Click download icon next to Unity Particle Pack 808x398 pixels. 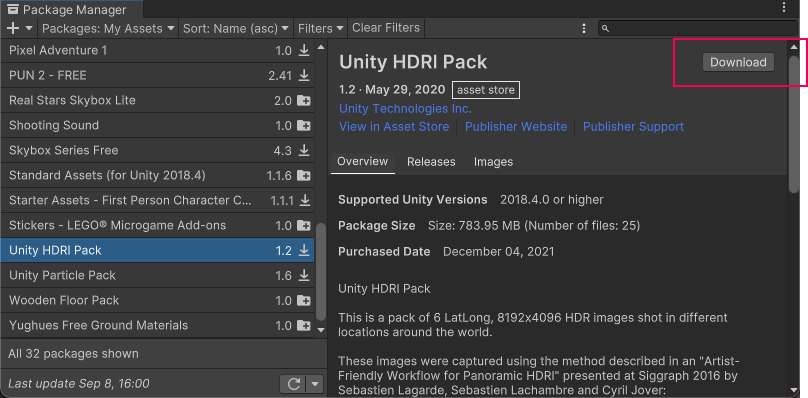point(305,275)
